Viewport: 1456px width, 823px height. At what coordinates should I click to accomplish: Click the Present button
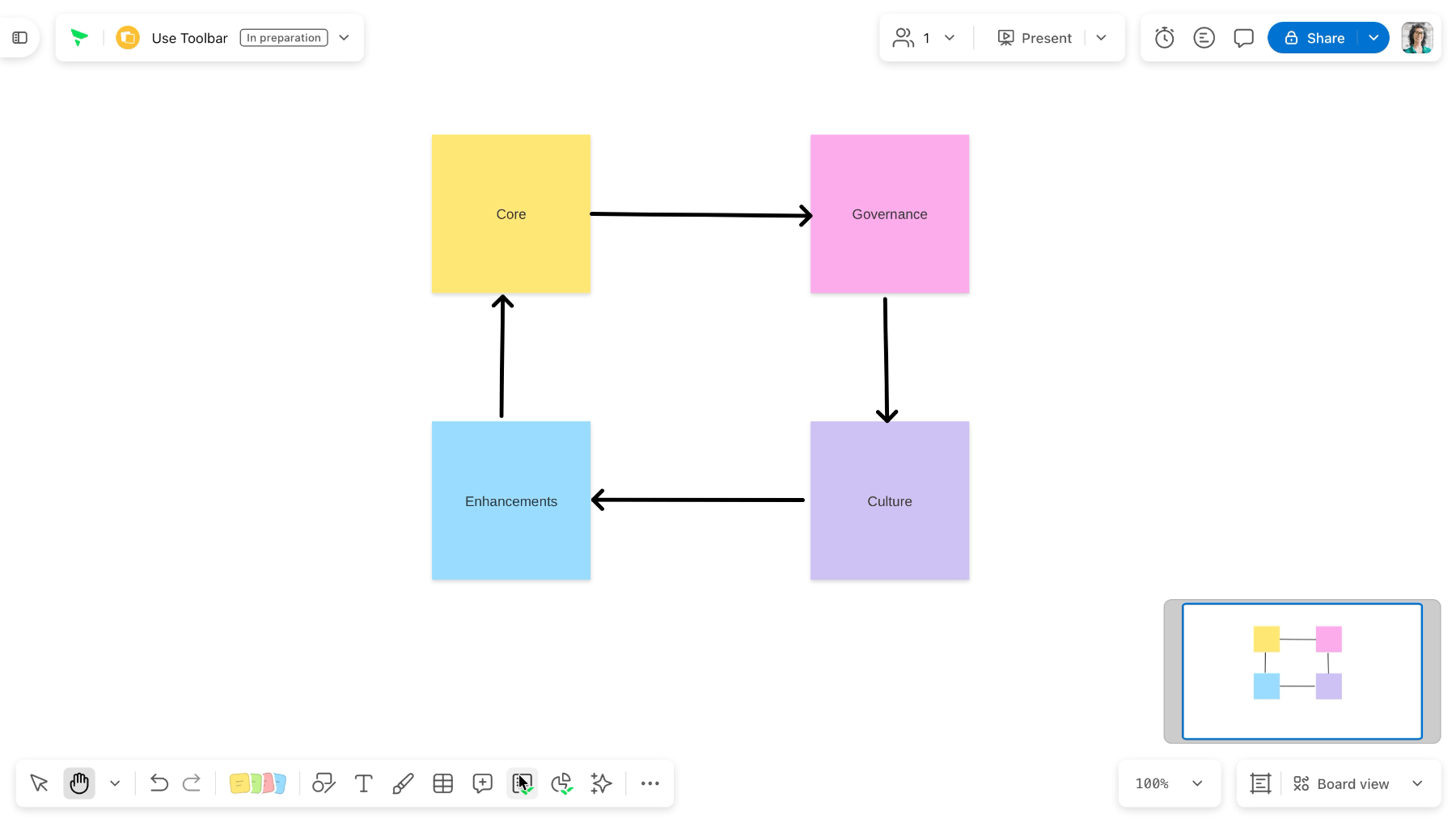coord(1035,38)
